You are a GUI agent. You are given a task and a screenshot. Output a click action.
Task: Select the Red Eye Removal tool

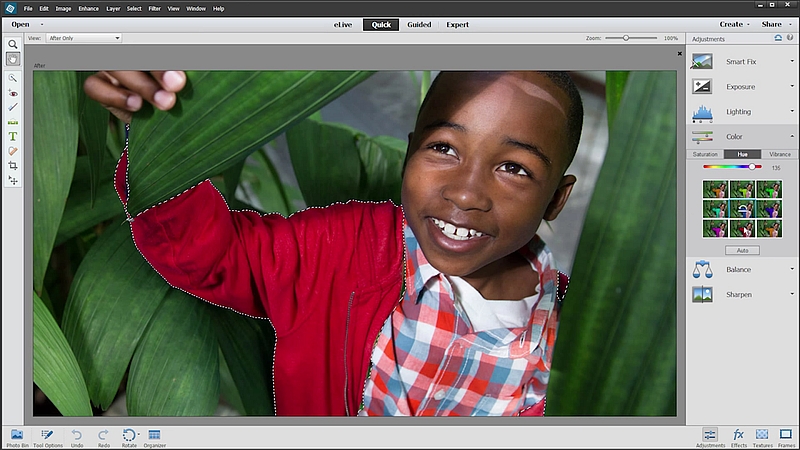pos(13,92)
